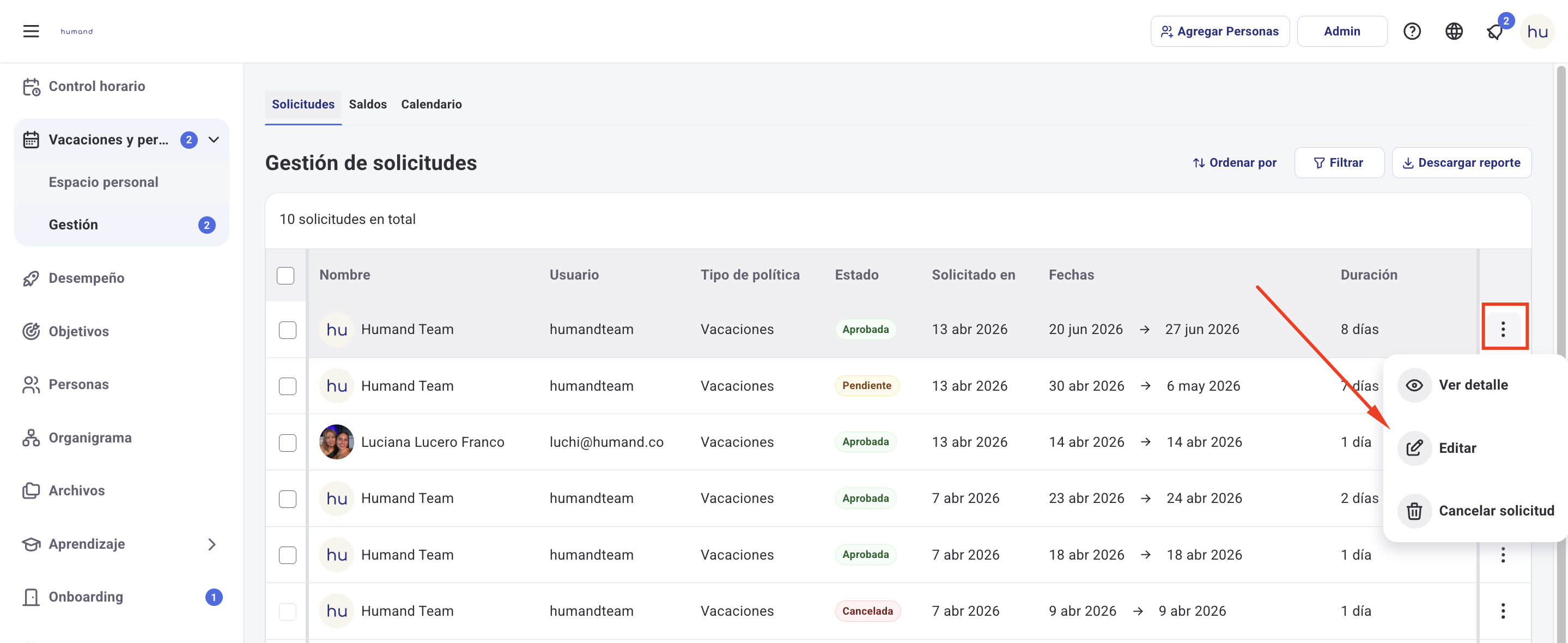Click pencil icon for Editar
1568x643 pixels.
tap(1414, 448)
